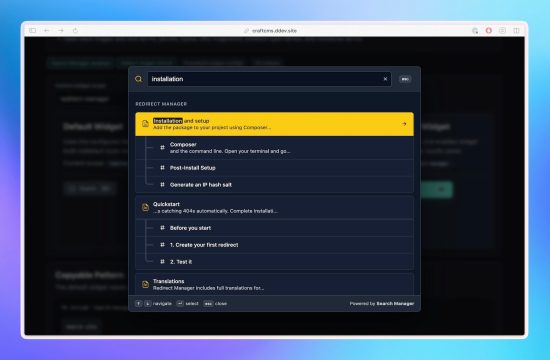Click the up arrow navigate key hint
Image resolution: width=550 pixels, height=360 pixels.
click(139, 304)
